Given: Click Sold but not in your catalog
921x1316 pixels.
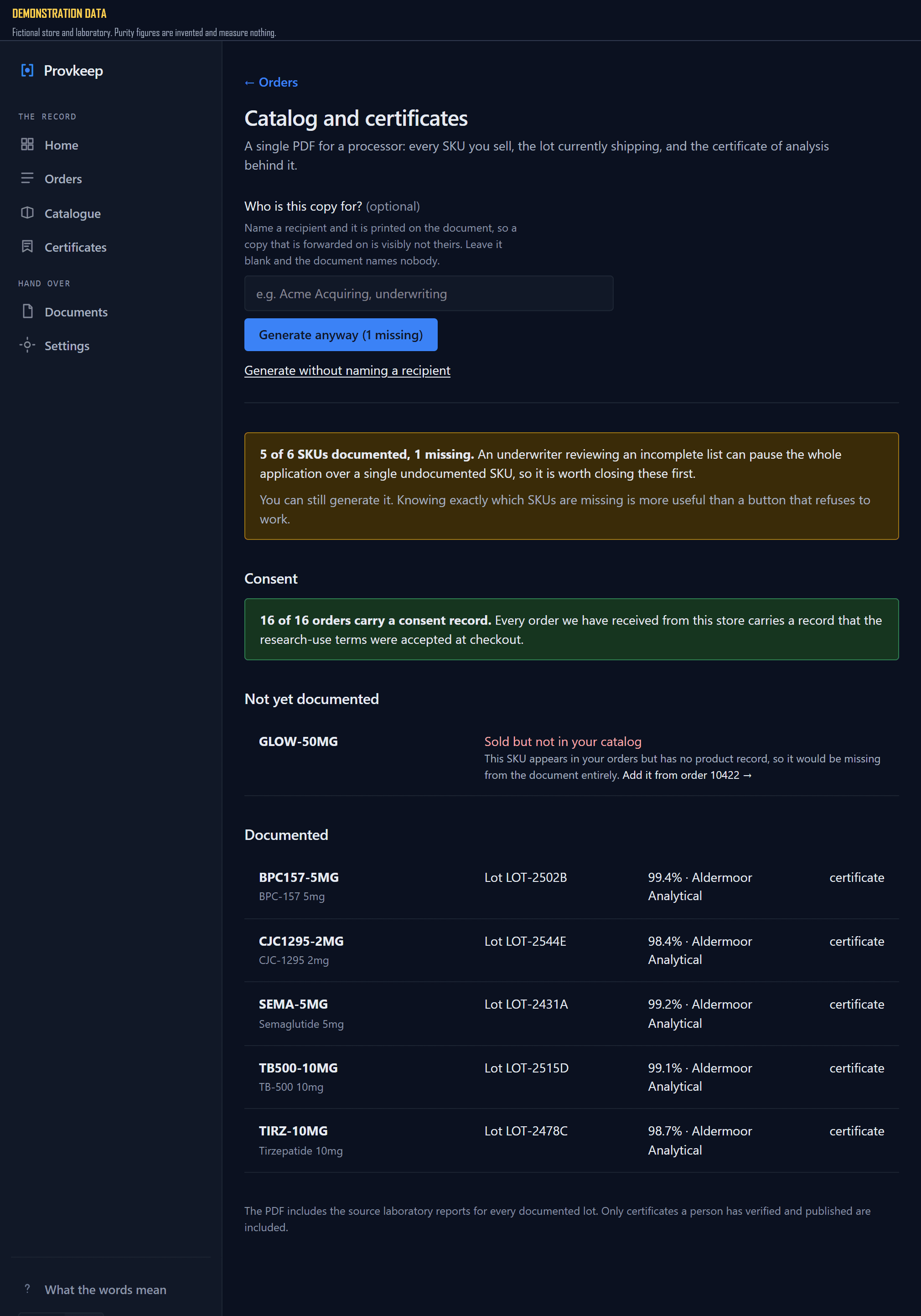Looking at the screenshot, I should [563, 741].
